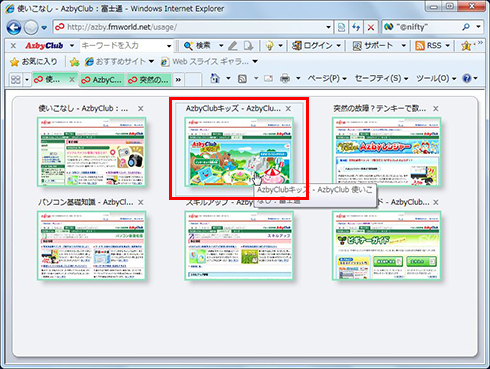Close the ビギナーガイド thumbnail

click(x=436, y=202)
